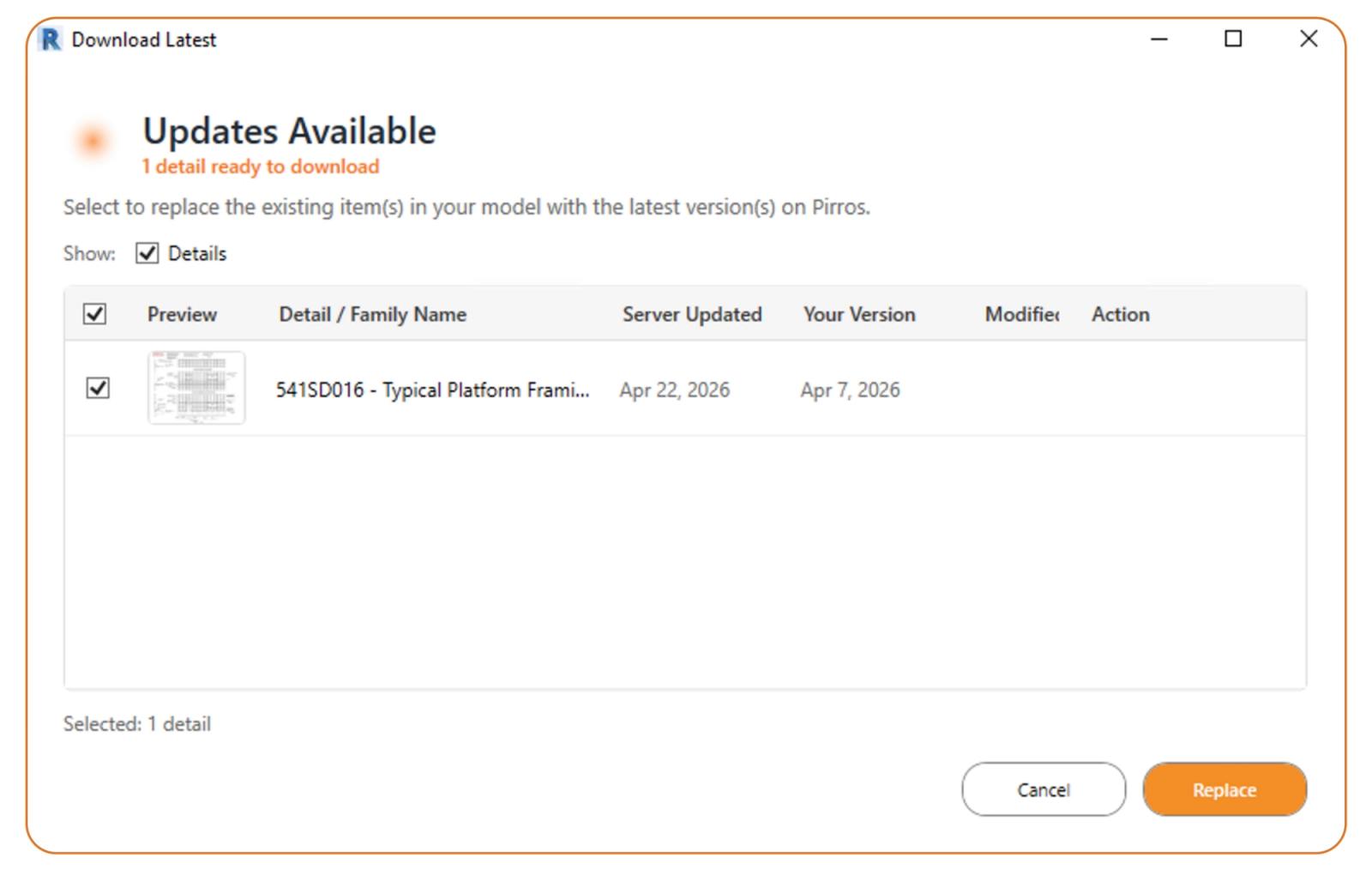Click the orange update status indicator dot

92,141
